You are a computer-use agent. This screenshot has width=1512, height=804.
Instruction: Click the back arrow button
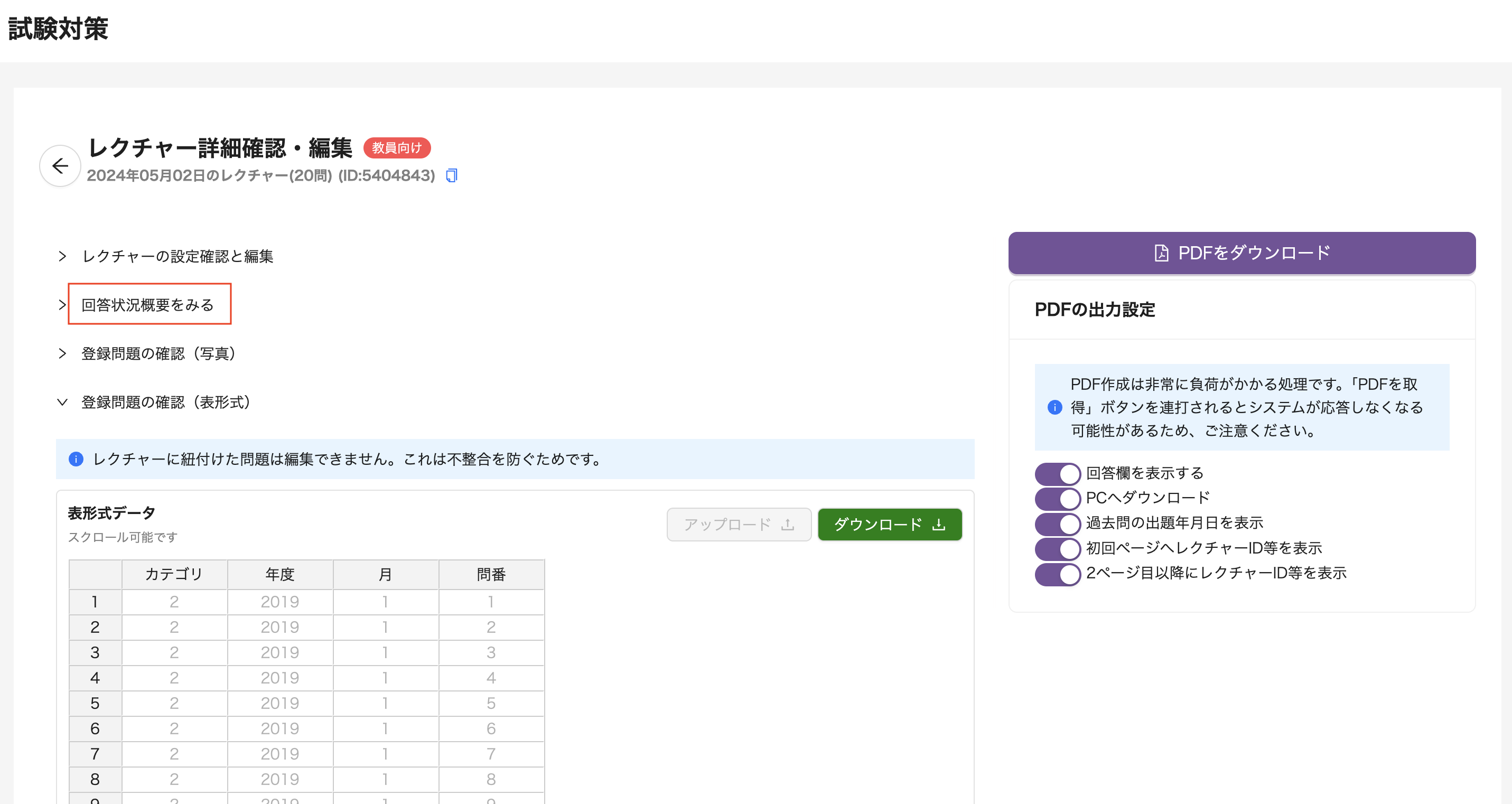click(x=60, y=166)
